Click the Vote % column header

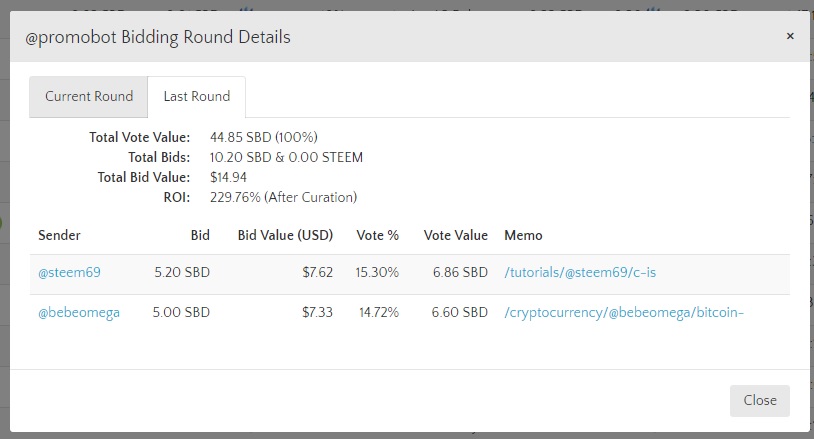[378, 235]
